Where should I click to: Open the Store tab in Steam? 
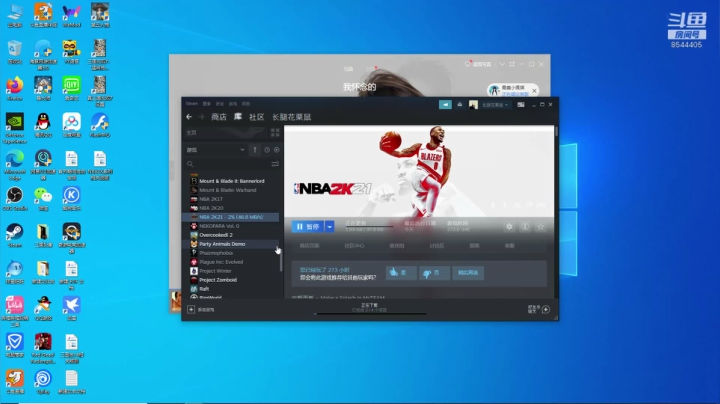[x=219, y=117]
